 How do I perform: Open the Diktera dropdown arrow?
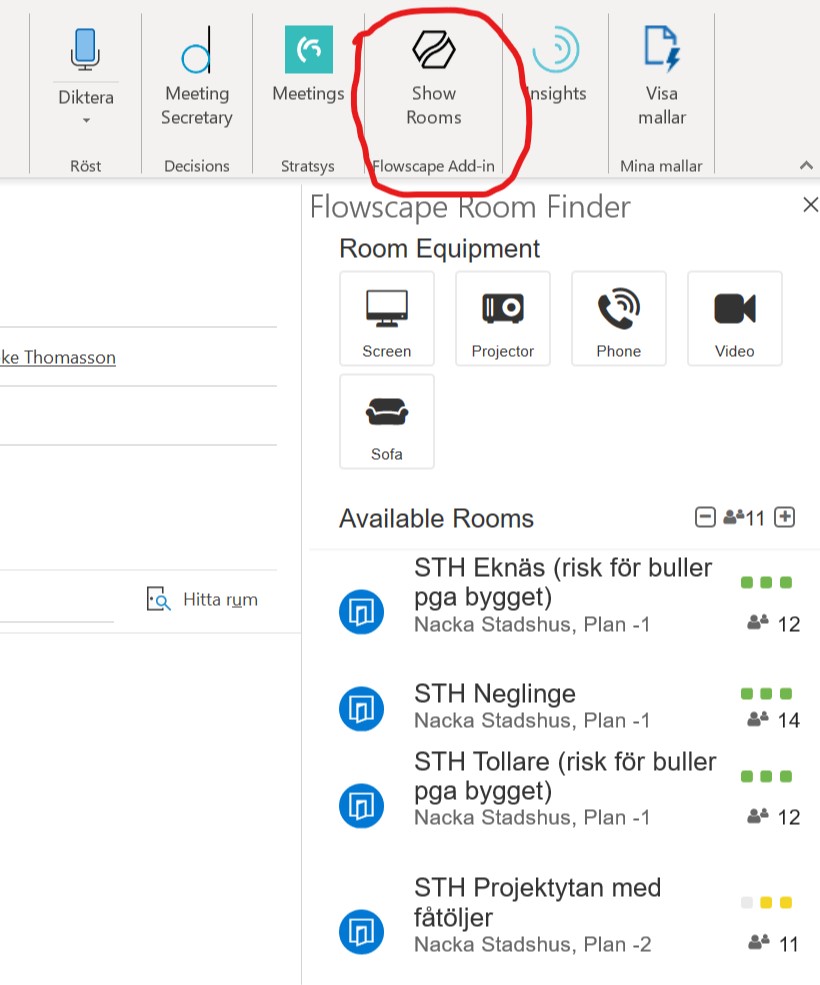coord(86,120)
